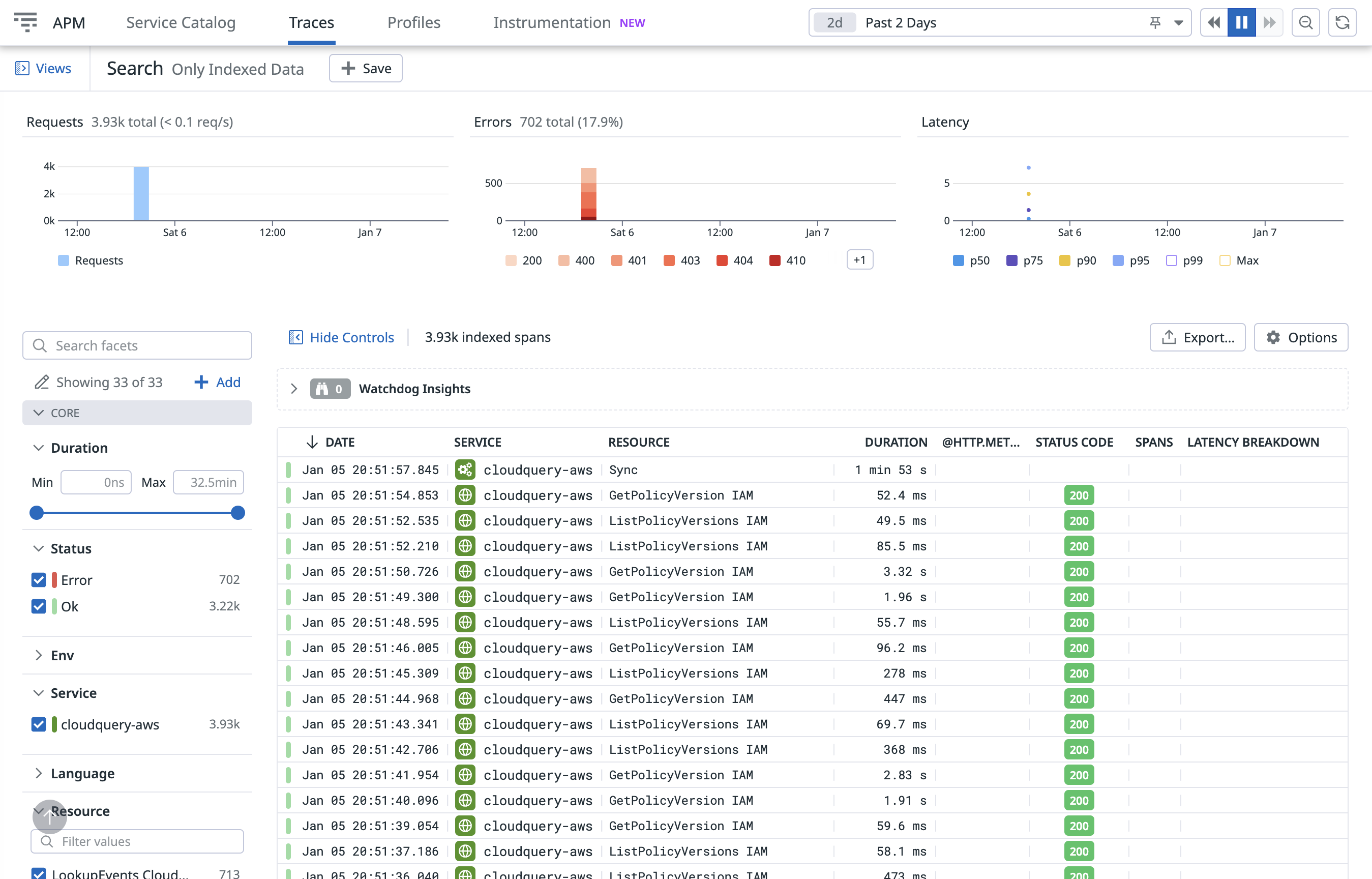Click the pin time range icon
Screen dimensions: 1372x879
1155,22
